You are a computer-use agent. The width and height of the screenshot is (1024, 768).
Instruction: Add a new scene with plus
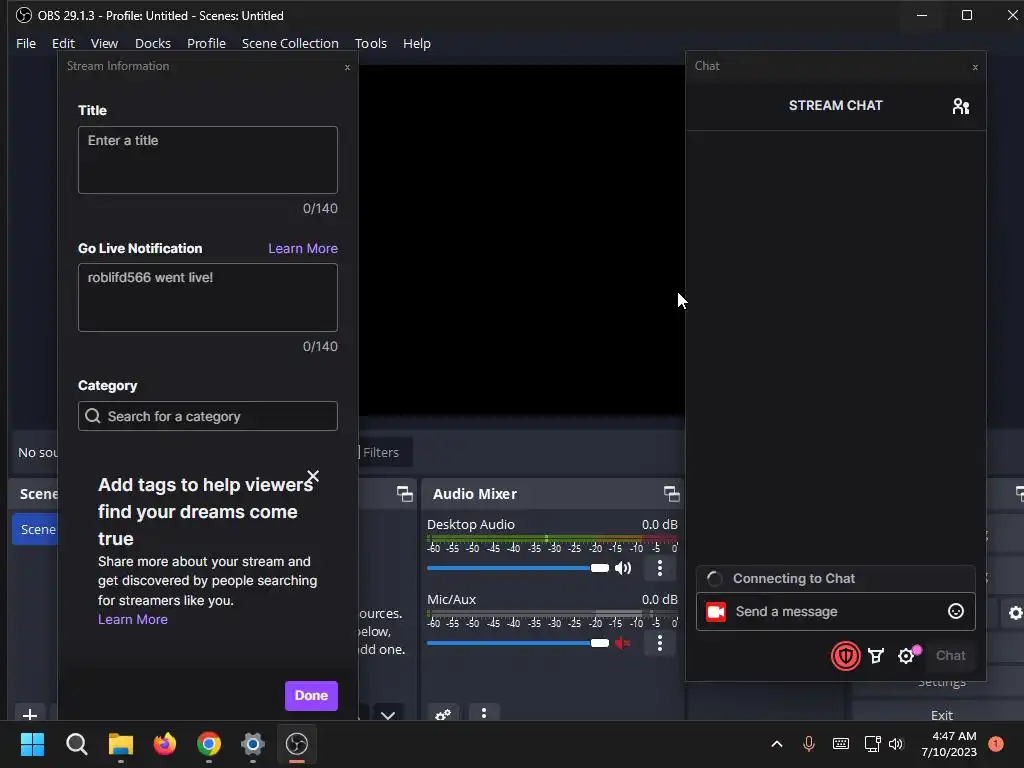29,714
